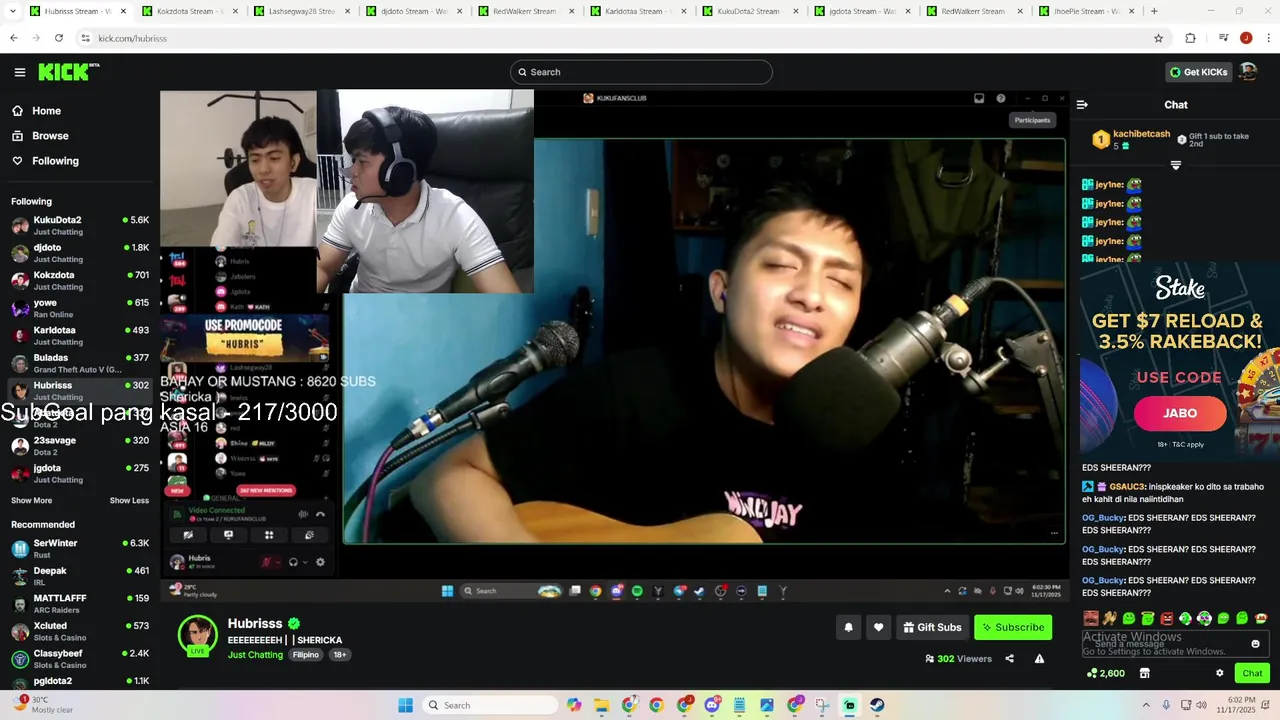Open SerWinter in Recommended list
Screen dimensions: 1280x720
[x=80, y=548]
